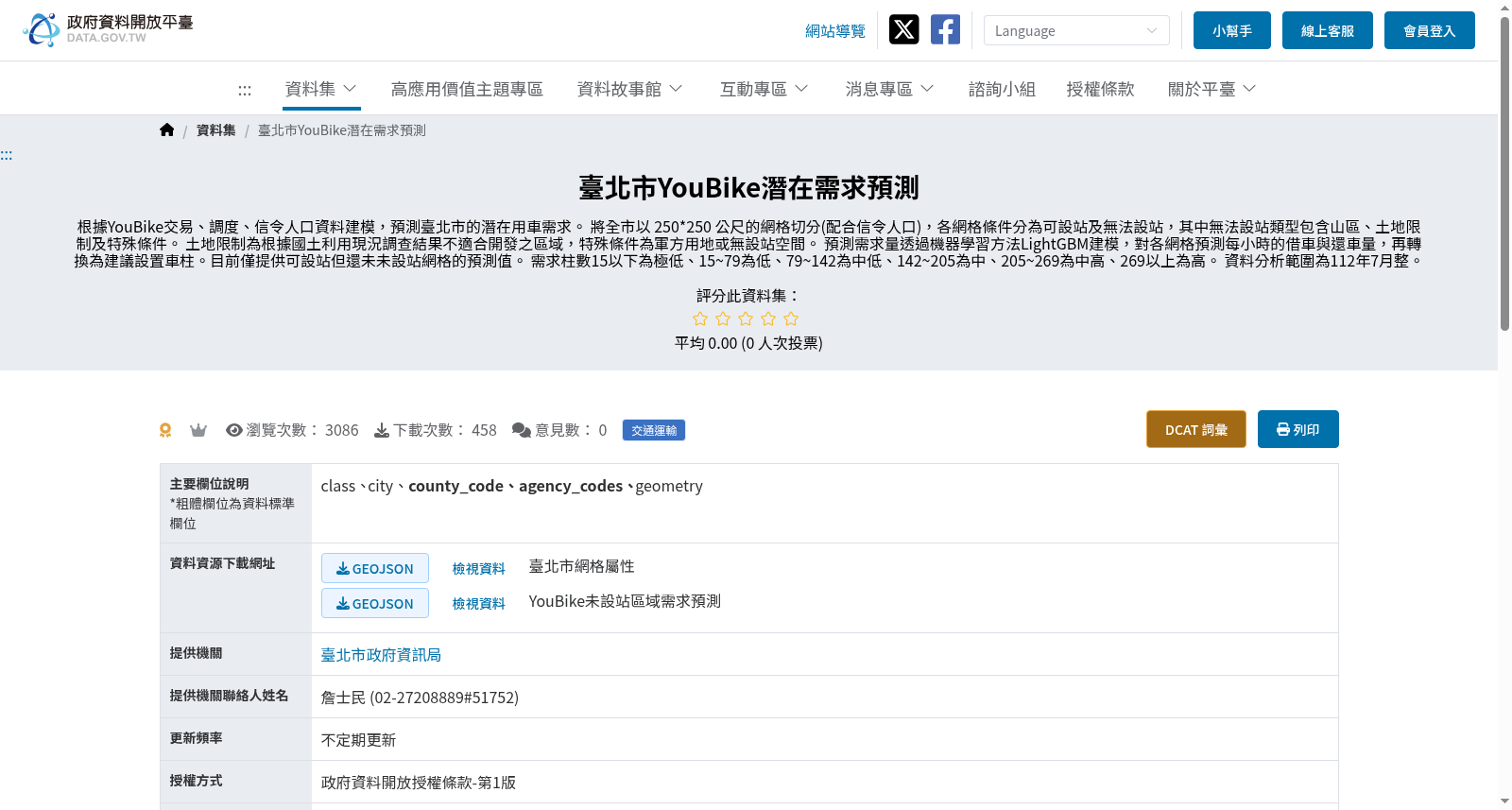Click the 資料資源下載網址 row label

click(x=223, y=563)
